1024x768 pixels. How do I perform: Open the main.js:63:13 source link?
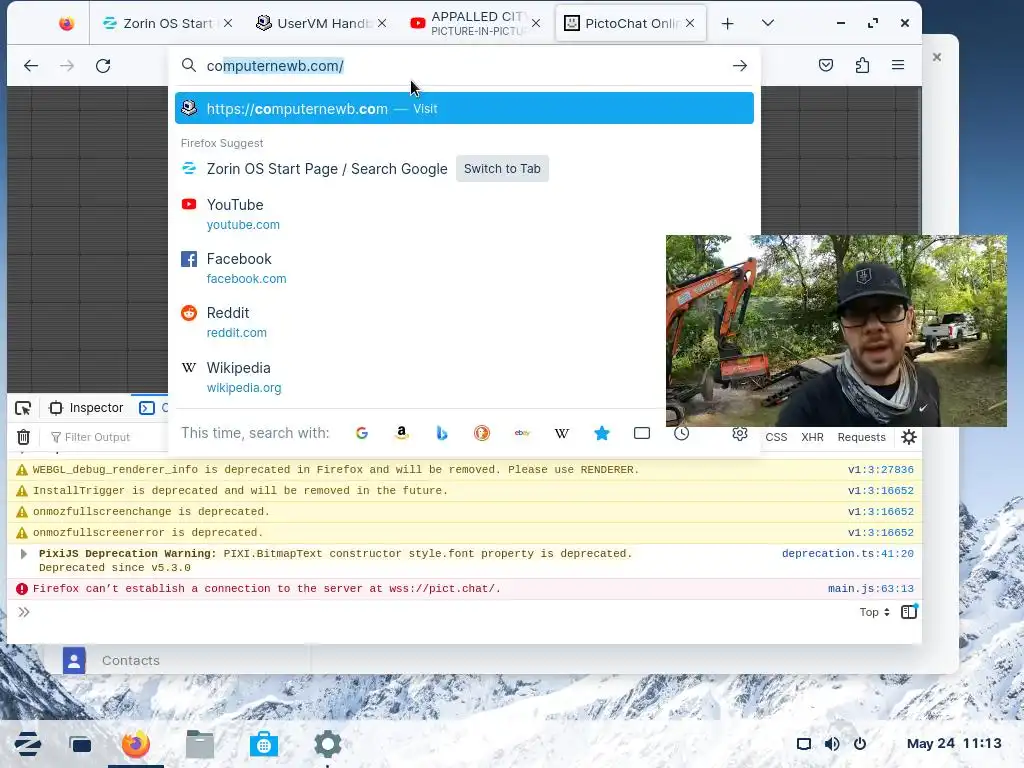click(871, 588)
